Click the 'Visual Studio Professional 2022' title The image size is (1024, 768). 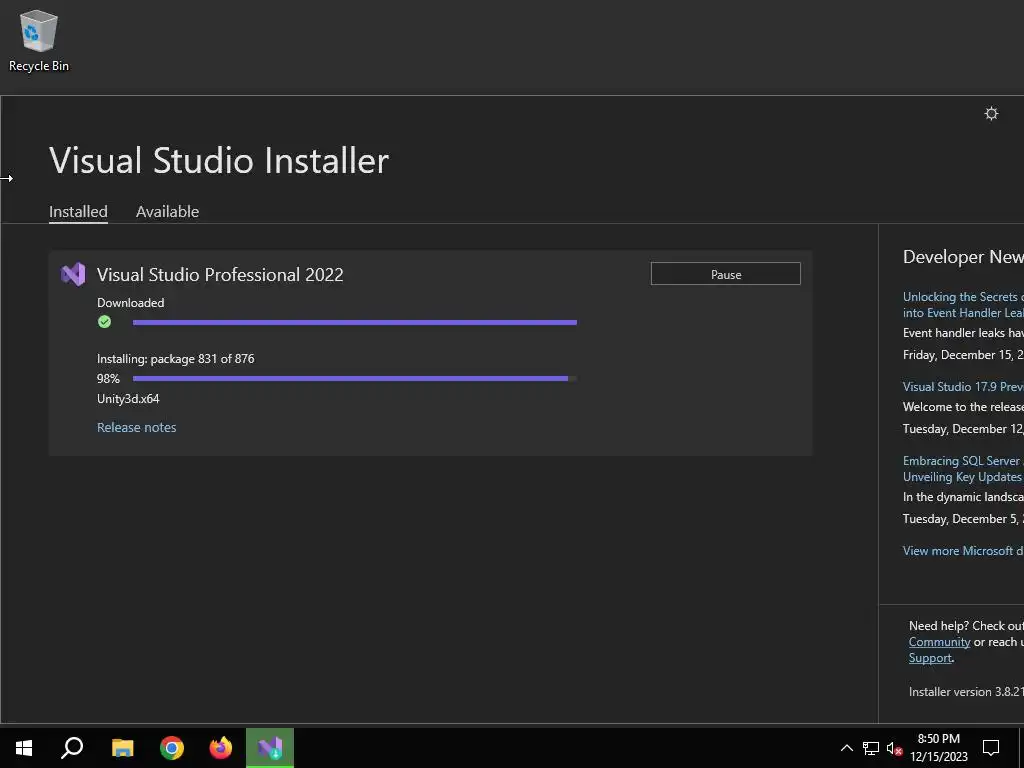coord(220,274)
